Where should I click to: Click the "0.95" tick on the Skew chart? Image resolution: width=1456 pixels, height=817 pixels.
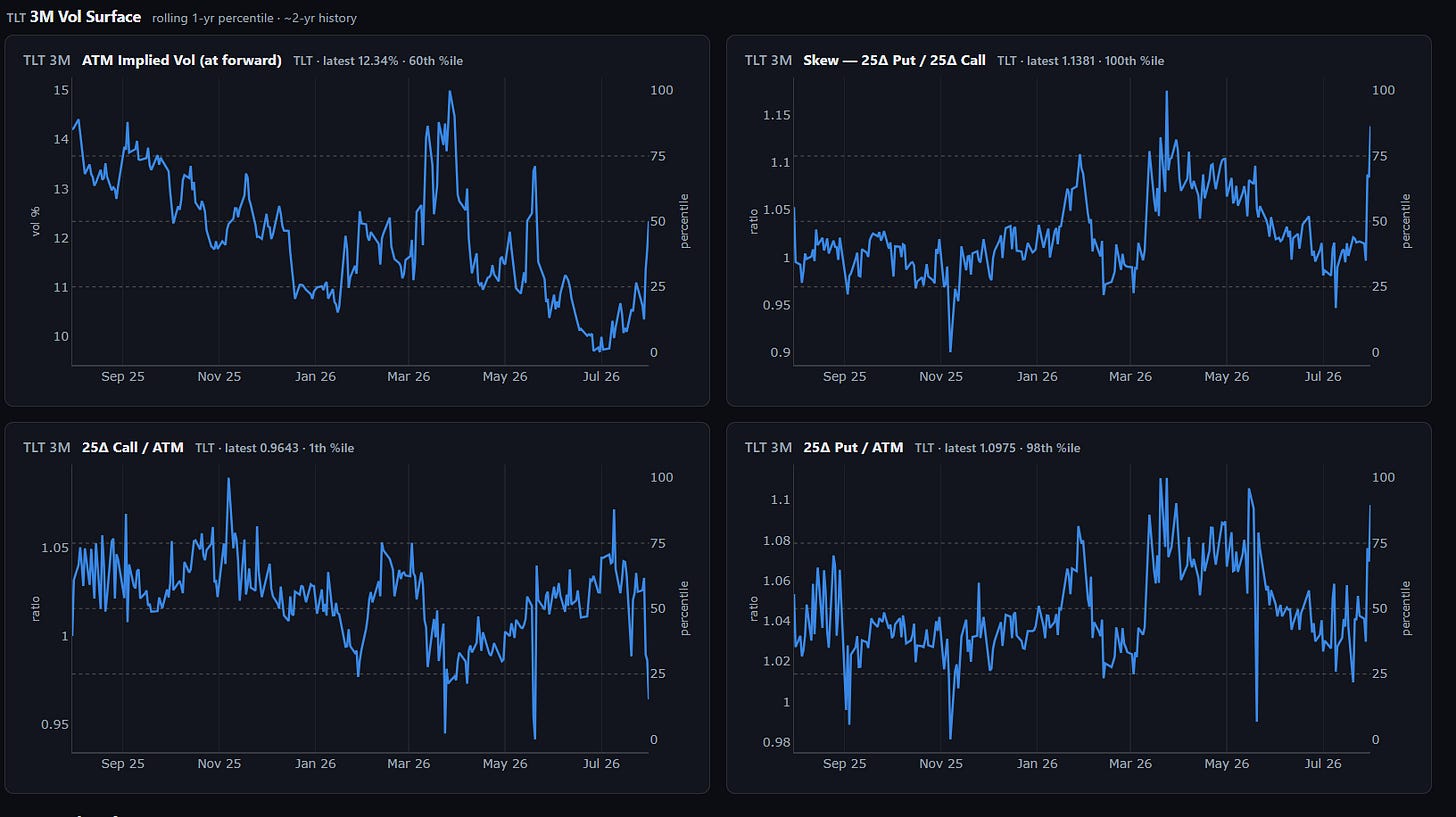click(776, 305)
